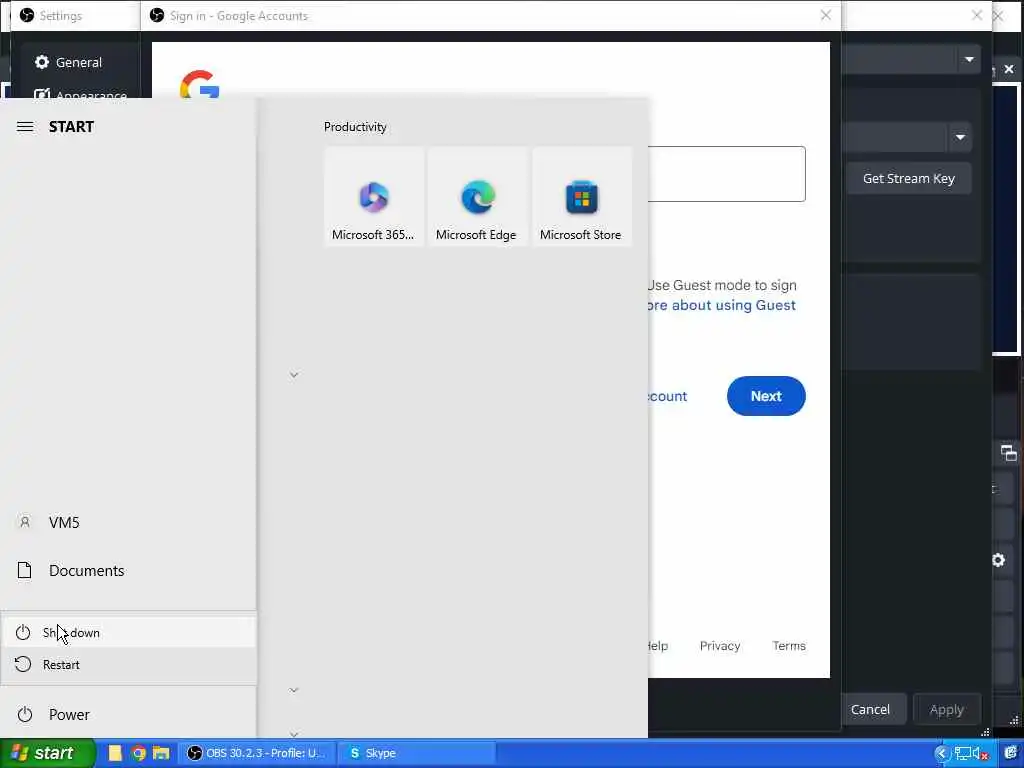The image size is (1024, 768).
Task: Click the network tray icon
Action: pyautogui.click(x=963, y=754)
